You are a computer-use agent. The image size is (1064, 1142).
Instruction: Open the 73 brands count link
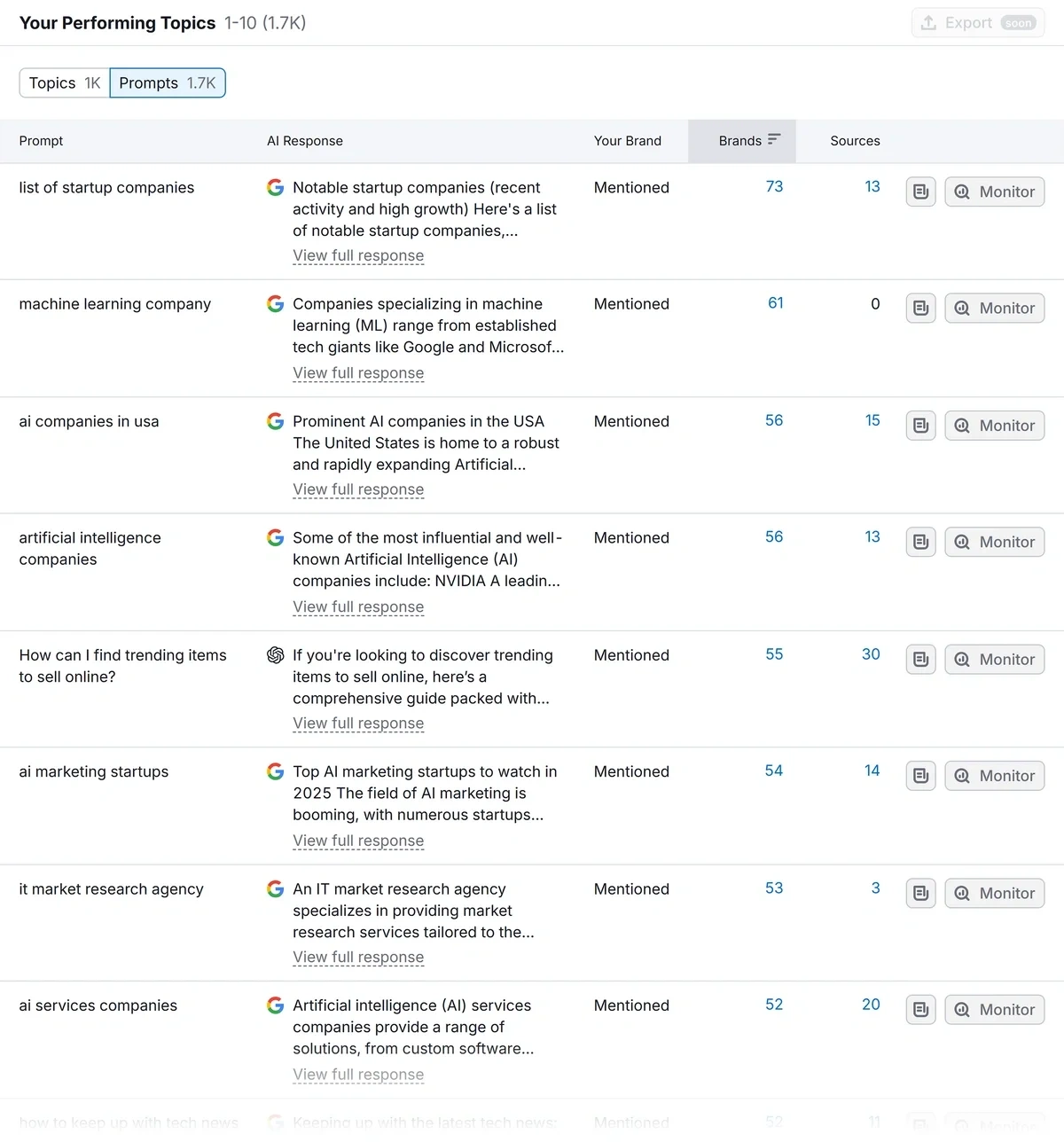coord(774,186)
